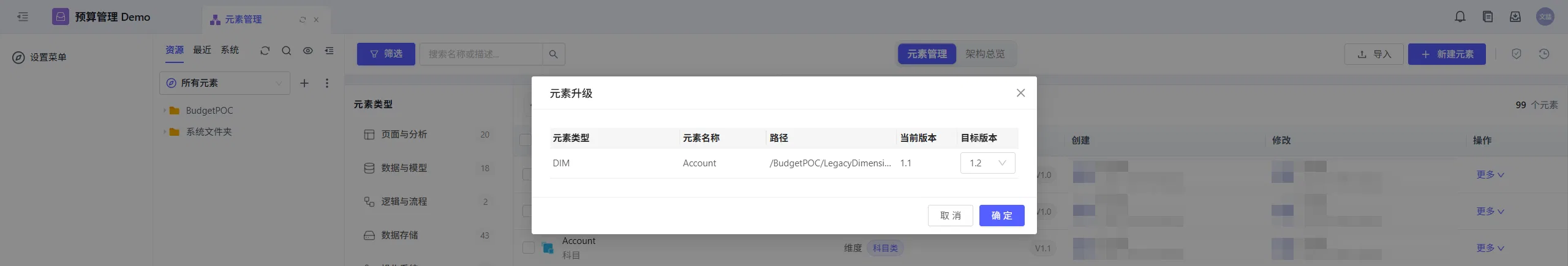The width and height of the screenshot is (1568, 266).
Task: Click the shield check icon
Action: point(1517,54)
